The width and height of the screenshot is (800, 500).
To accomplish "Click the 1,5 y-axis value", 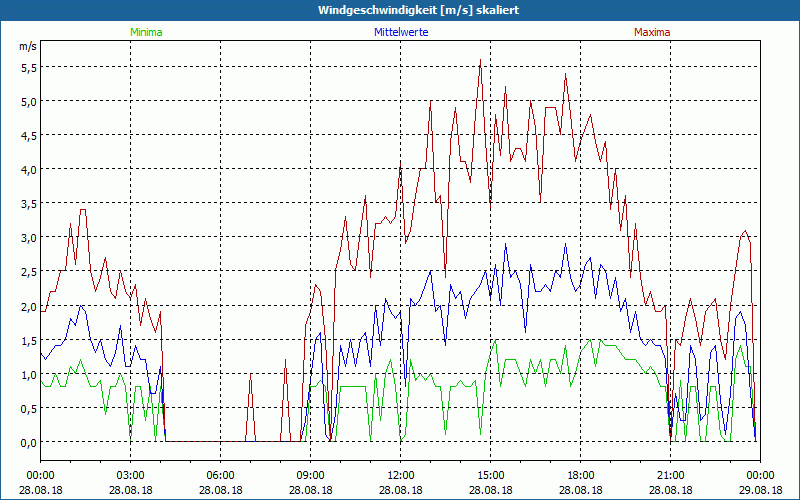I will pos(29,340).
